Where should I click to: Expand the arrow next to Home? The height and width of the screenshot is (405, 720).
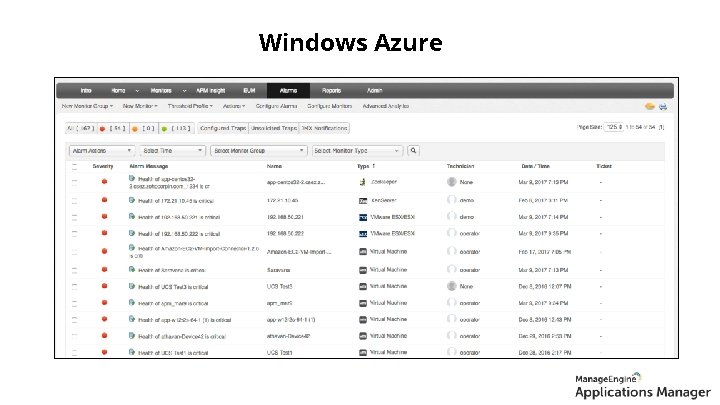click(x=137, y=91)
